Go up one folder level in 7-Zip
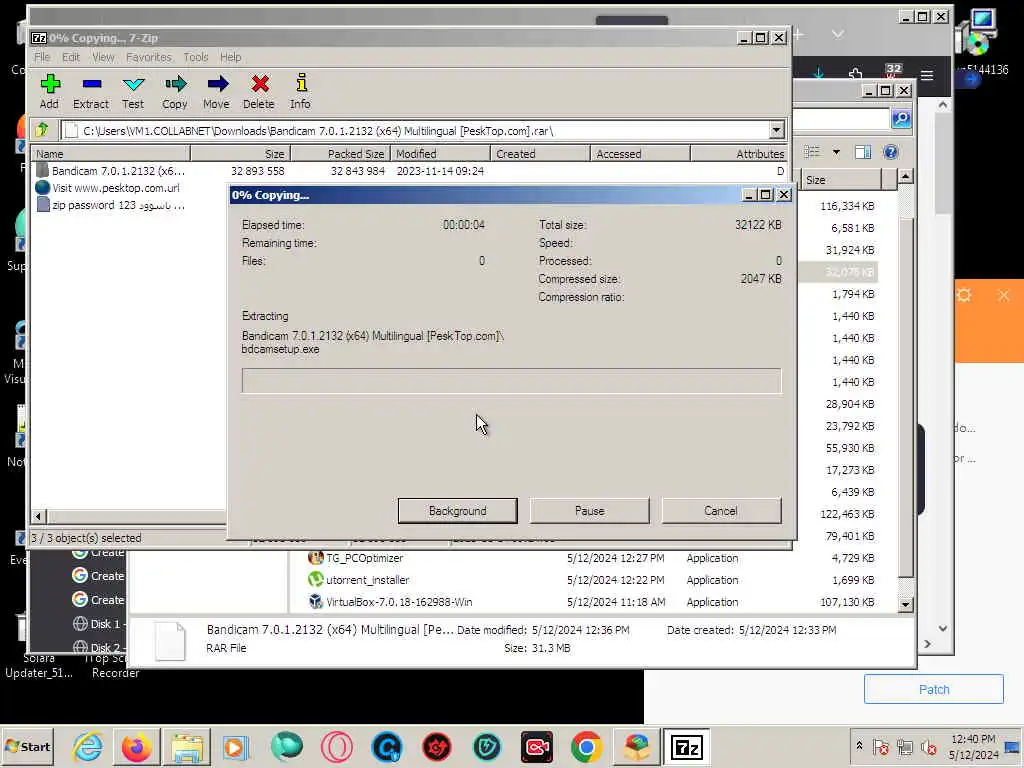 pyautogui.click(x=42, y=130)
